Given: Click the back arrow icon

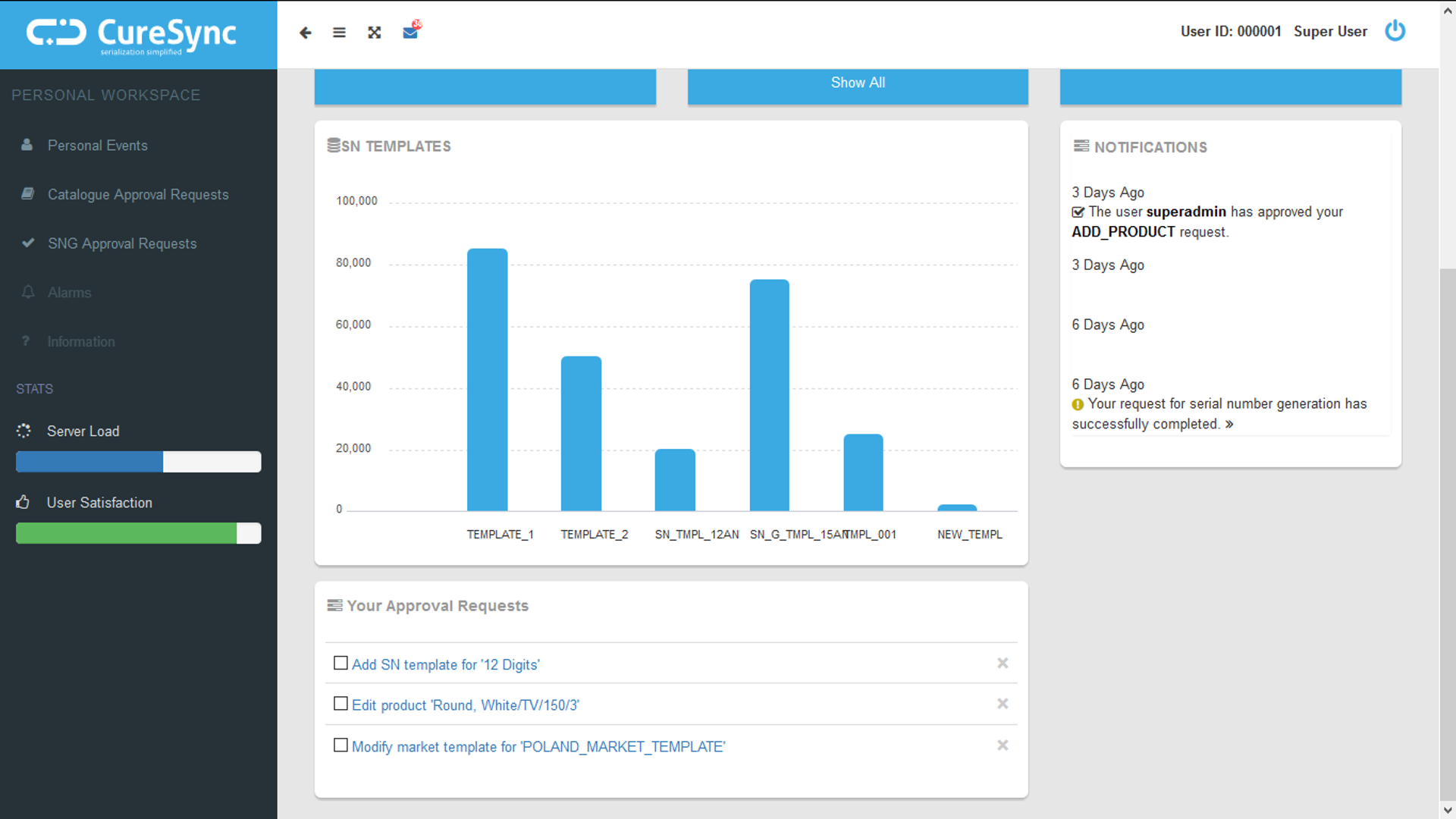Looking at the screenshot, I should [x=305, y=33].
